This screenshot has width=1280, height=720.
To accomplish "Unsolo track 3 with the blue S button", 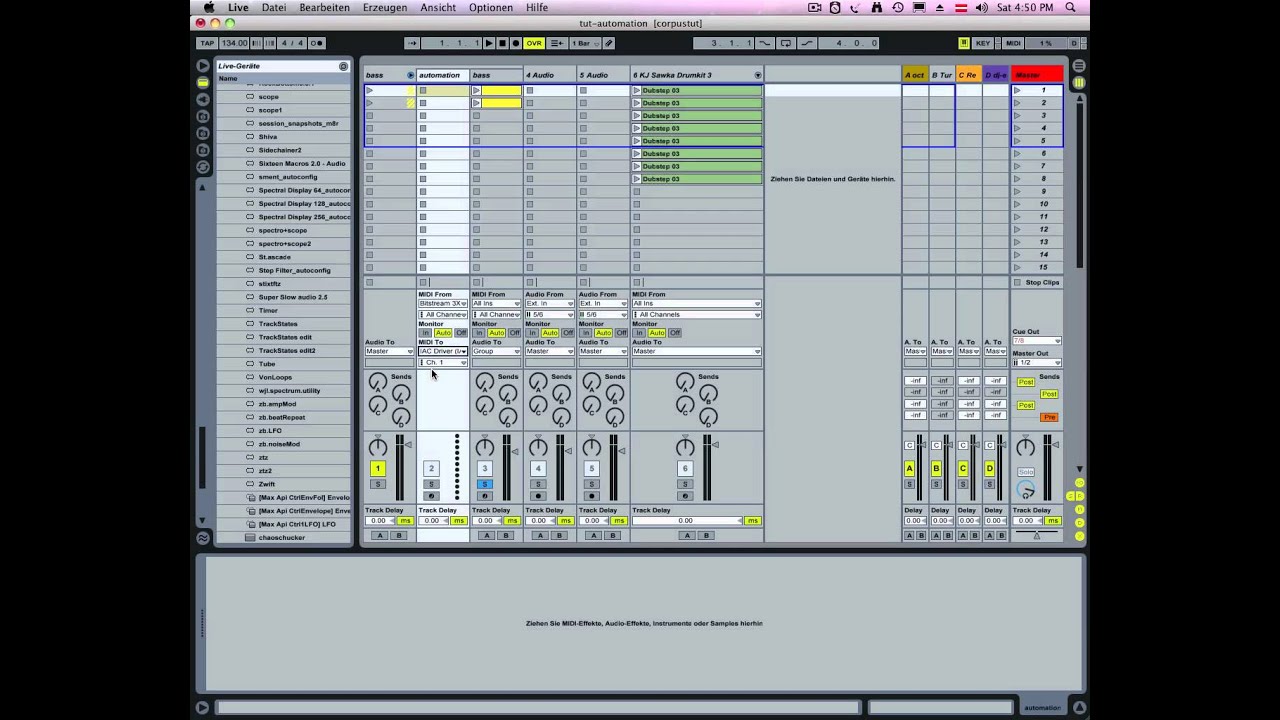I will tap(485, 484).
